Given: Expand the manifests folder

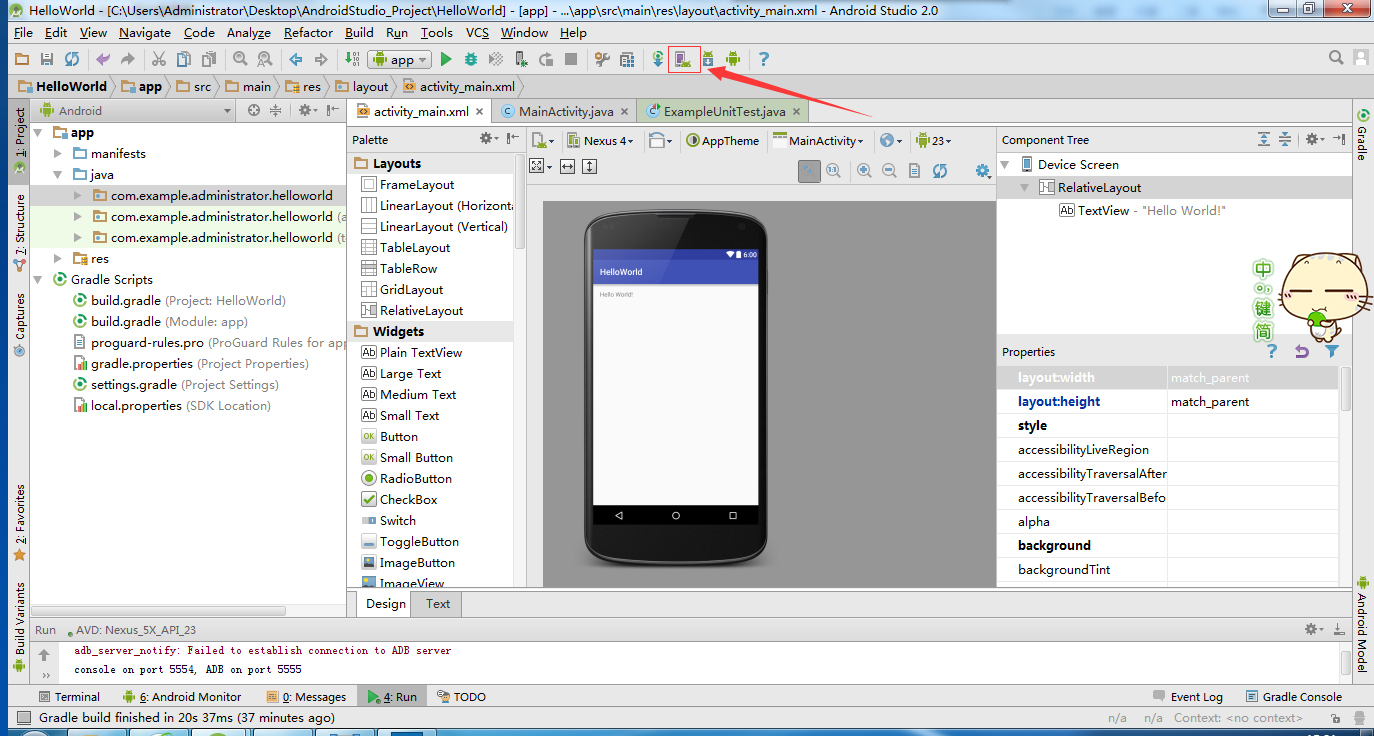Looking at the screenshot, I should pyautogui.click(x=59, y=153).
